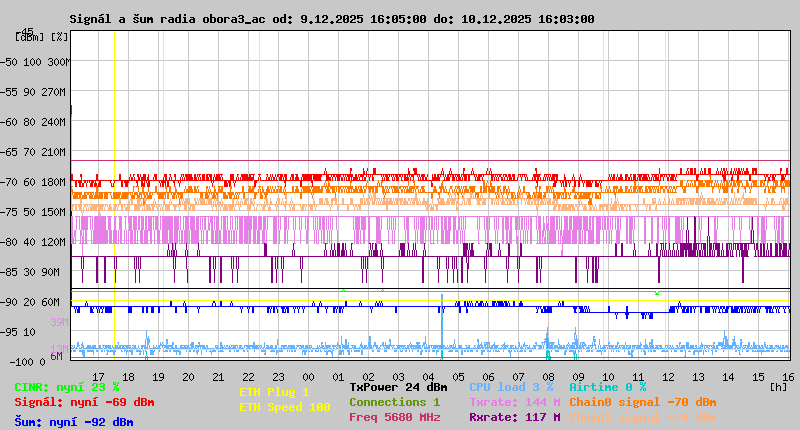Click hour label 20 on time axis
The height and width of the screenshot is (430, 800).
pyautogui.click(x=188, y=377)
